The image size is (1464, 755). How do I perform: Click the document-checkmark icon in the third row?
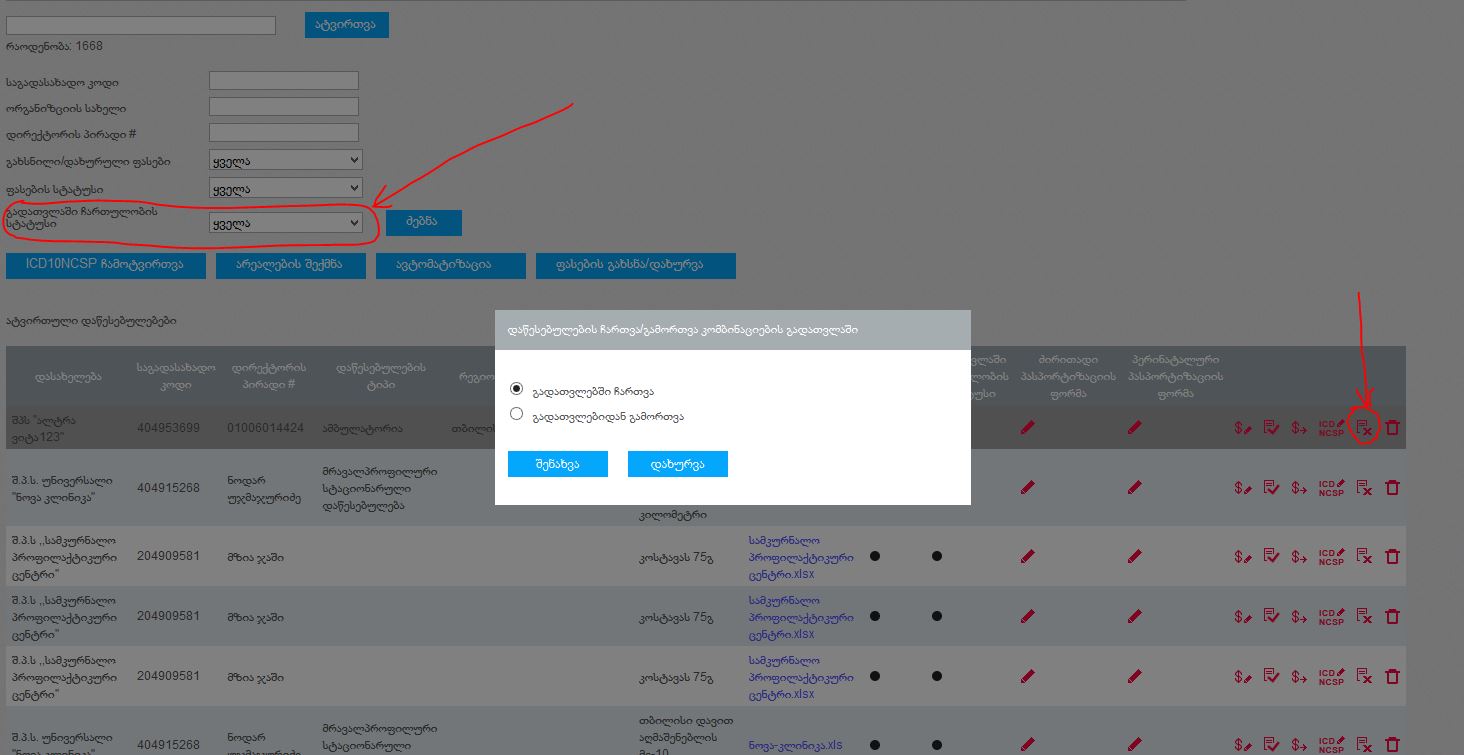pyautogui.click(x=1271, y=556)
